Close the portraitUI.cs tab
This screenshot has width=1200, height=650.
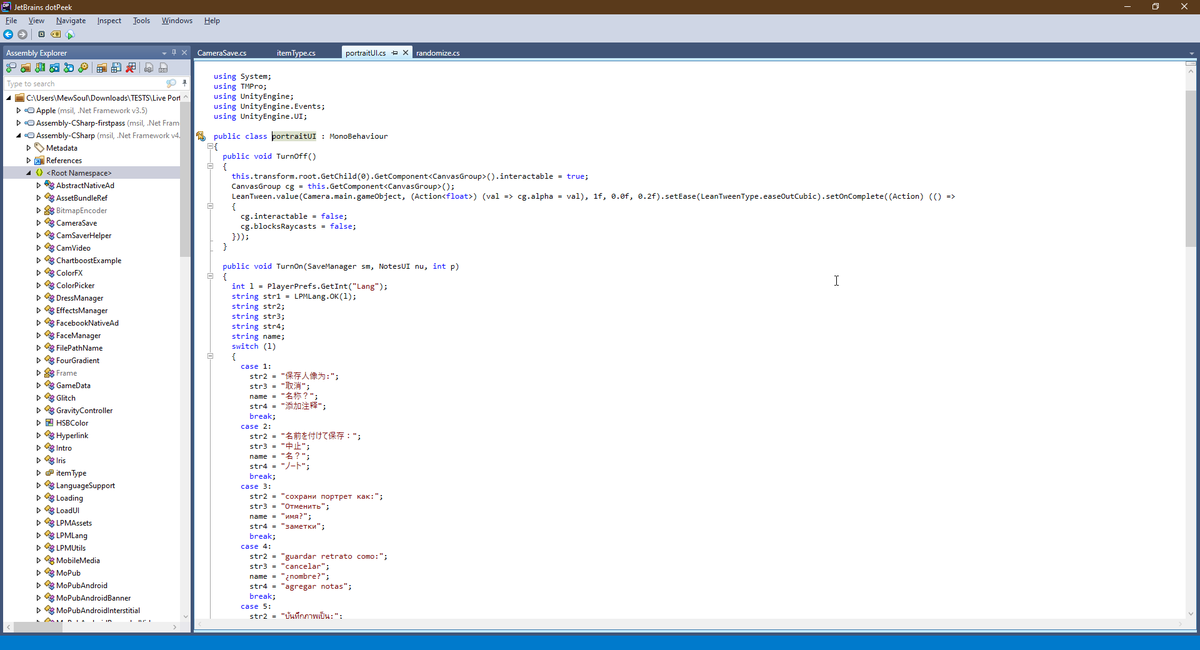click(x=406, y=53)
